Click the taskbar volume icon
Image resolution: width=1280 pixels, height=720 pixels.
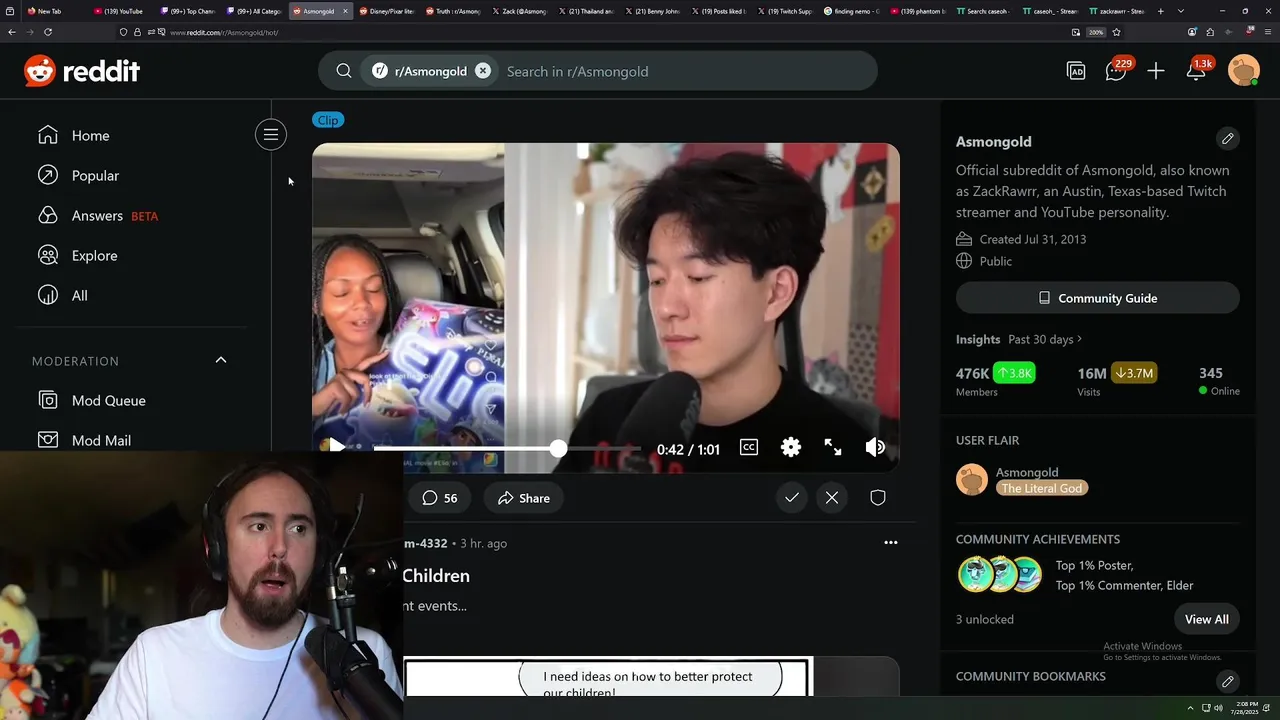(x=1218, y=708)
